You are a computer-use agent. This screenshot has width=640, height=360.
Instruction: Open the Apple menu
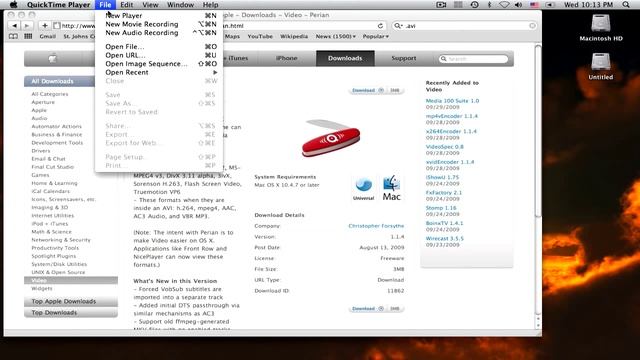coord(13,4)
